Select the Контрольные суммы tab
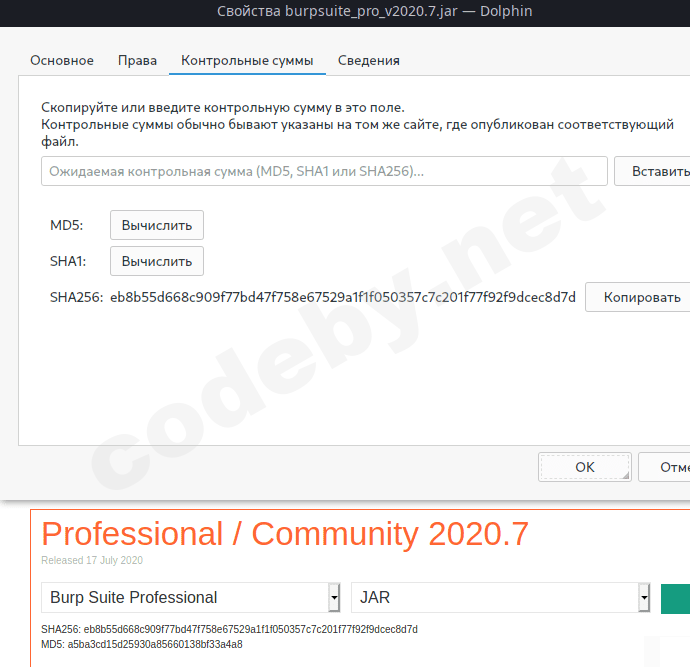The image size is (690, 667). click(247, 60)
